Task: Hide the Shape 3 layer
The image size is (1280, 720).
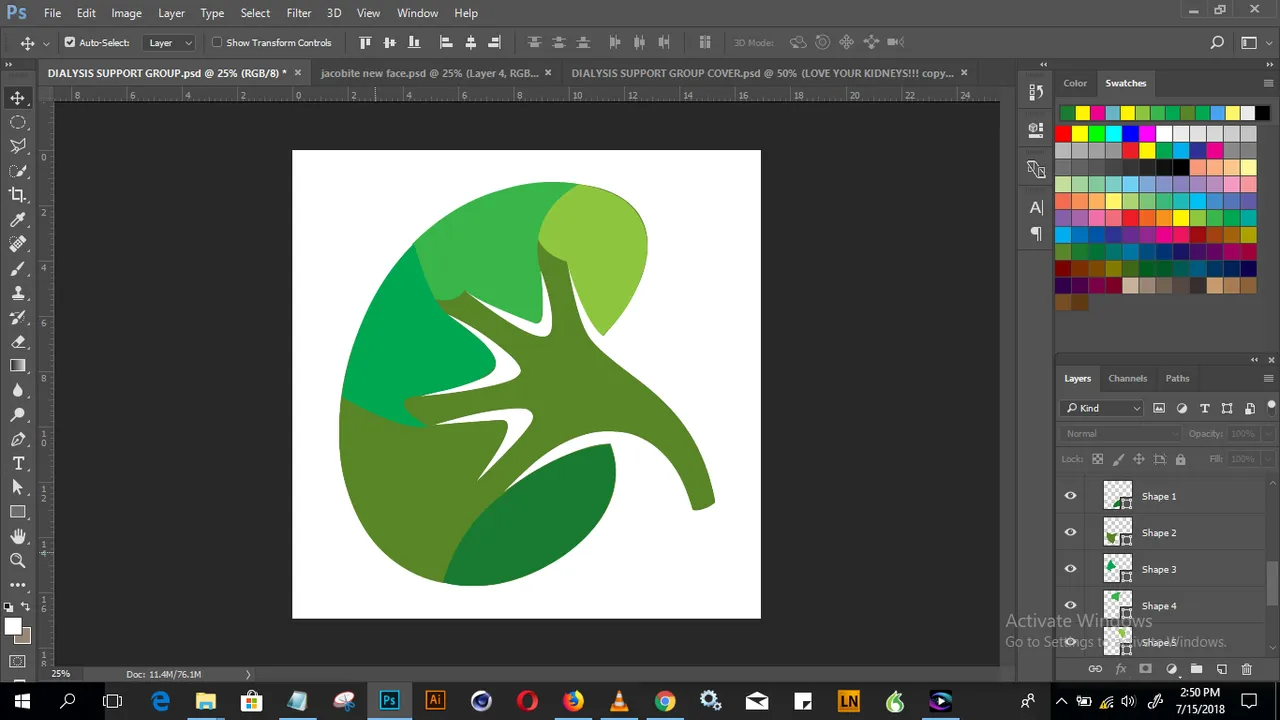Action: click(1071, 569)
